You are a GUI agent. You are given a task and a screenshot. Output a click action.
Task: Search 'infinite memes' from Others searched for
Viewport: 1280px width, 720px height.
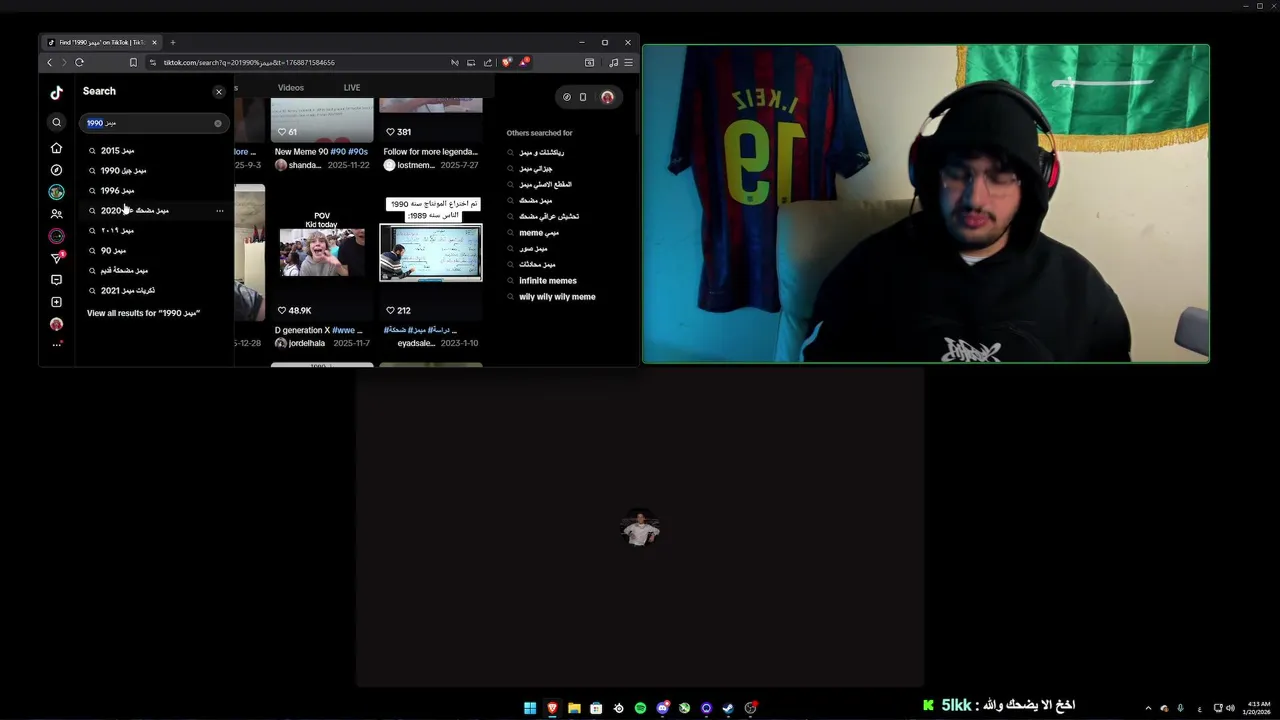point(548,281)
